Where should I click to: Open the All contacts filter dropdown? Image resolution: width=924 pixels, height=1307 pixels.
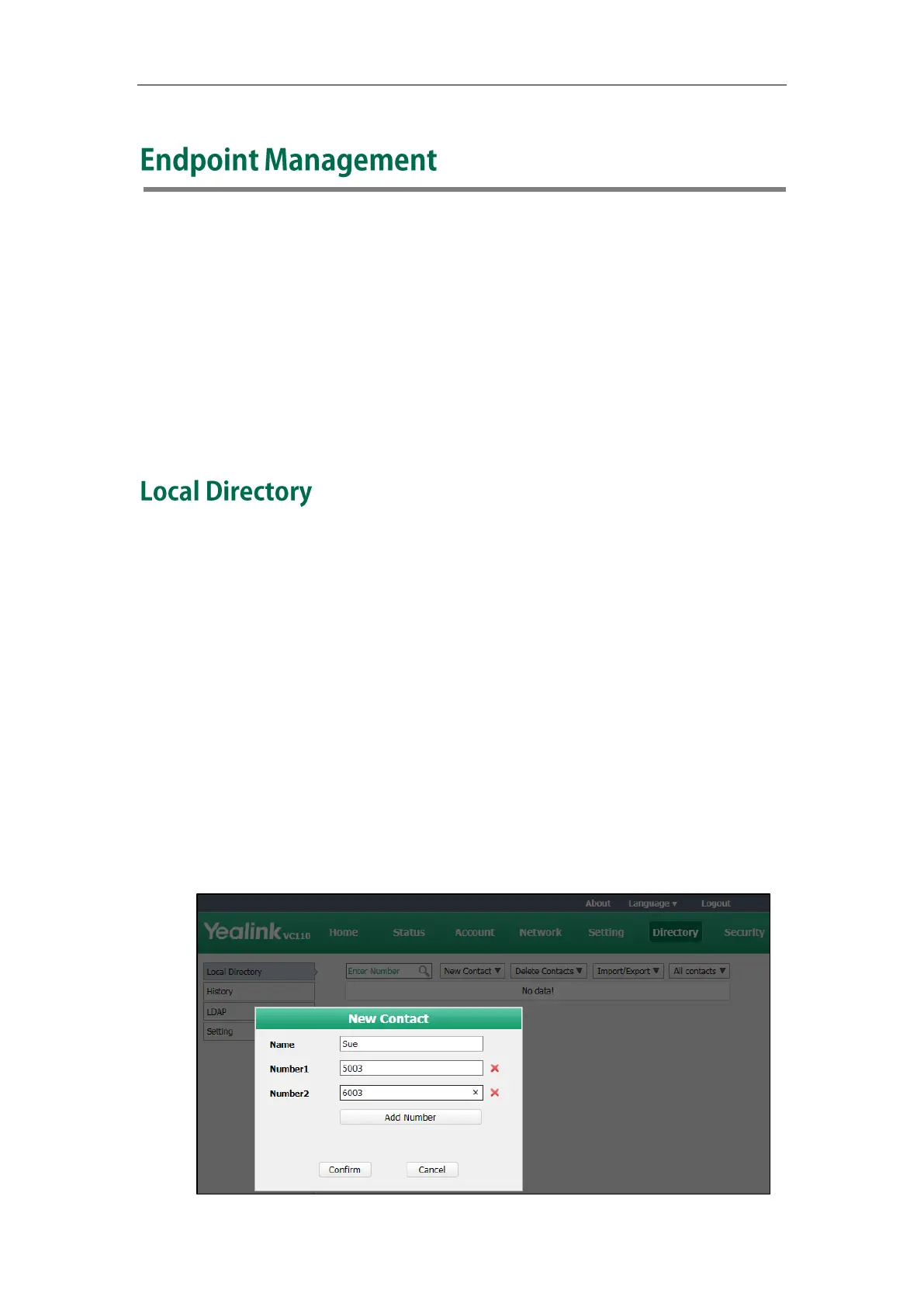[x=699, y=971]
